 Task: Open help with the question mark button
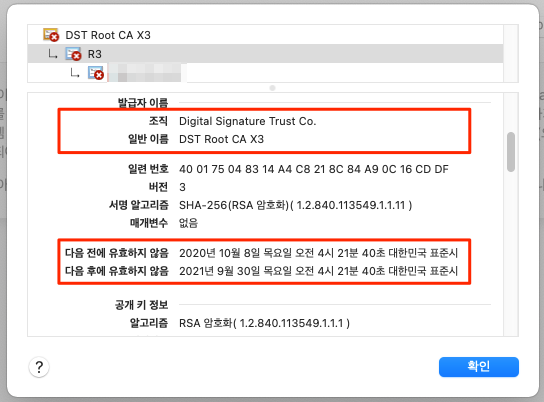[x=39, y=367]
